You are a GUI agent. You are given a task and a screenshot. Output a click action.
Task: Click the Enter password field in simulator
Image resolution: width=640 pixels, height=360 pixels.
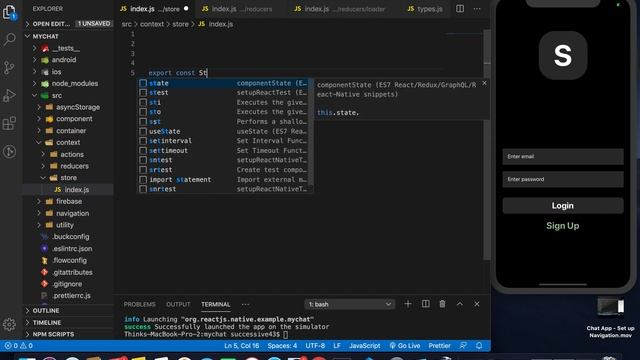pyautogui.click(x=562, y=180)
